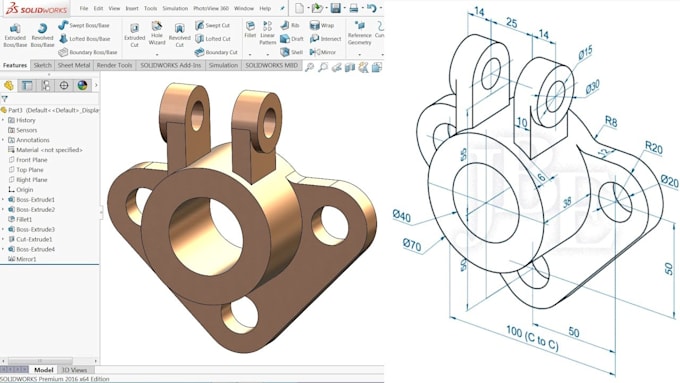Open the Simulation menu

(175, 8)
